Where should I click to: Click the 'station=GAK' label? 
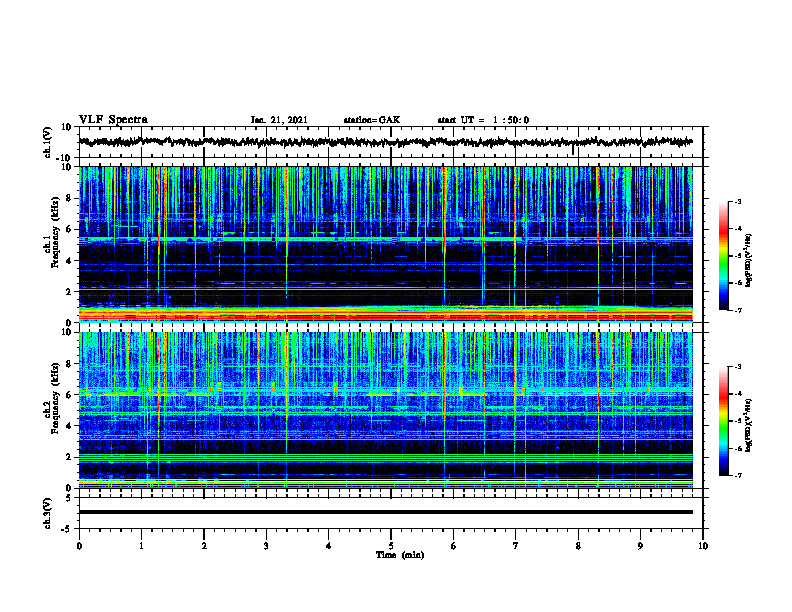372,120
